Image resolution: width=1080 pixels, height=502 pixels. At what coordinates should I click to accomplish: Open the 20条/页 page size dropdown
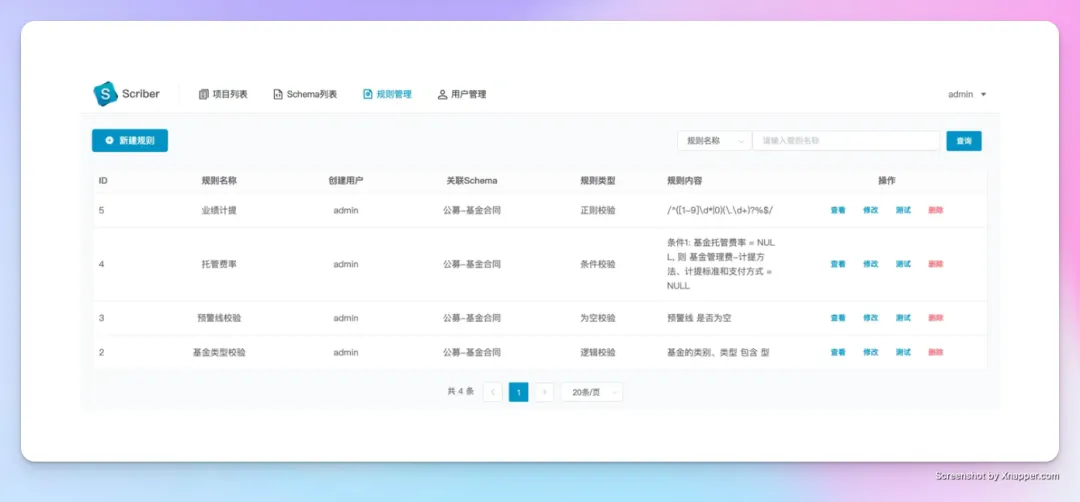click(592, 392)
